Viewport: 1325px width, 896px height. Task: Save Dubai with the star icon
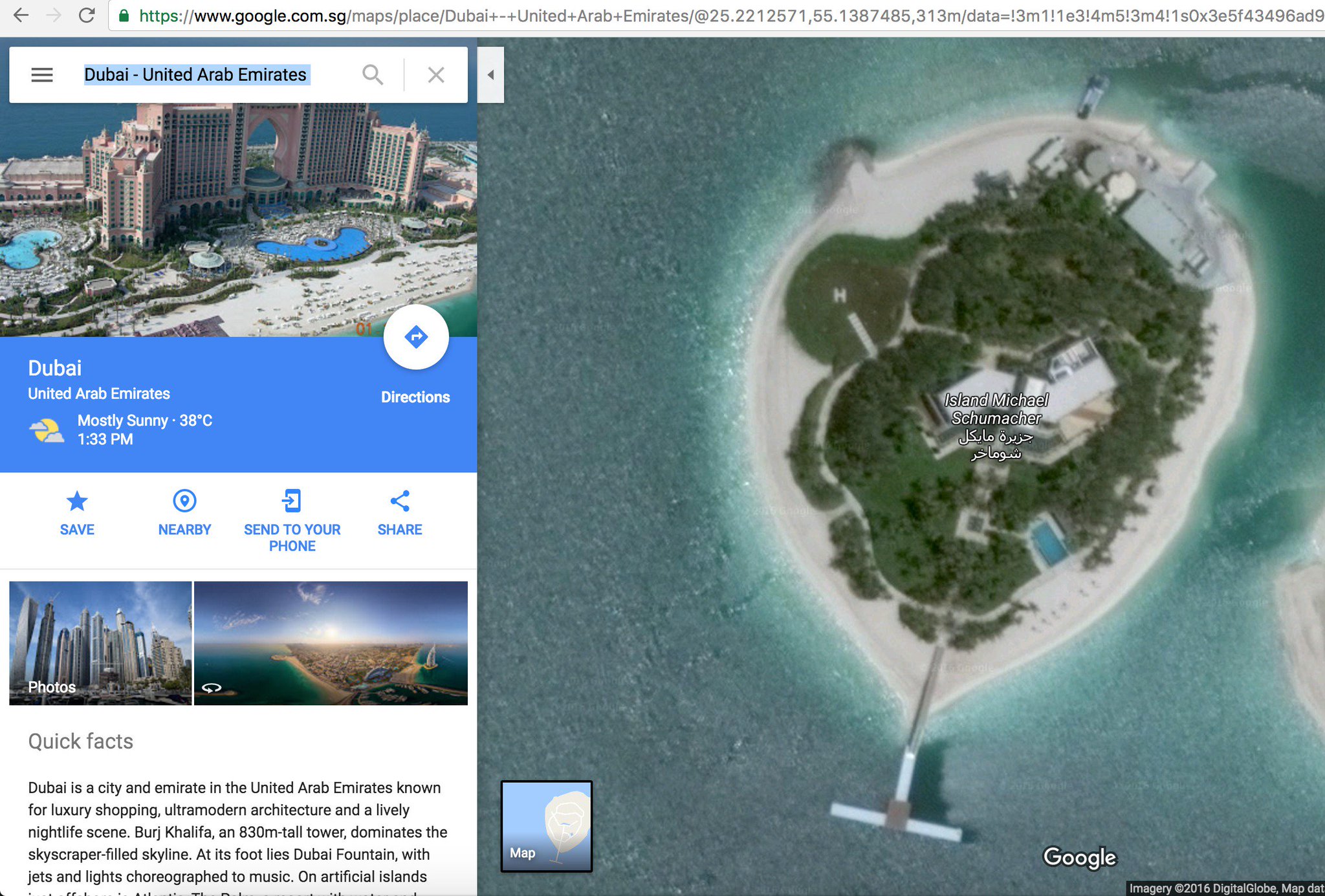[x=77, y=501]
